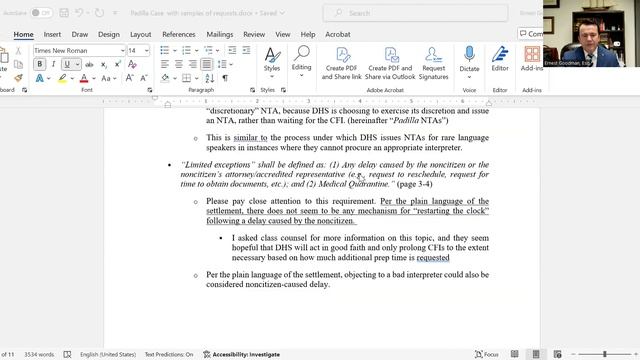This screenshot has width=640, height=360.
Task: Toggle Show/Hide paragraph marks
Action: [x=225, y=78]
